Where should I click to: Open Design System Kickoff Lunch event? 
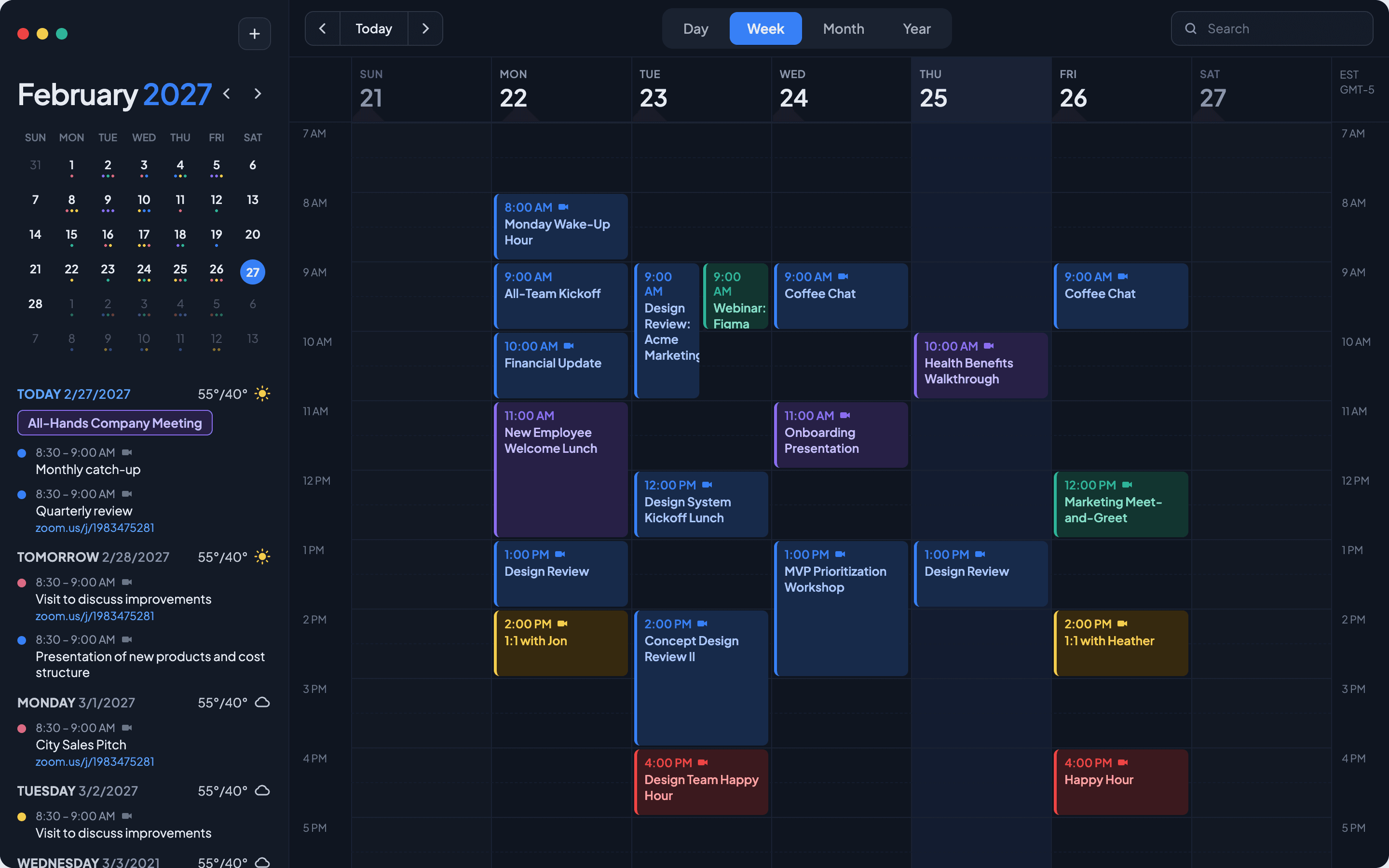701,504
